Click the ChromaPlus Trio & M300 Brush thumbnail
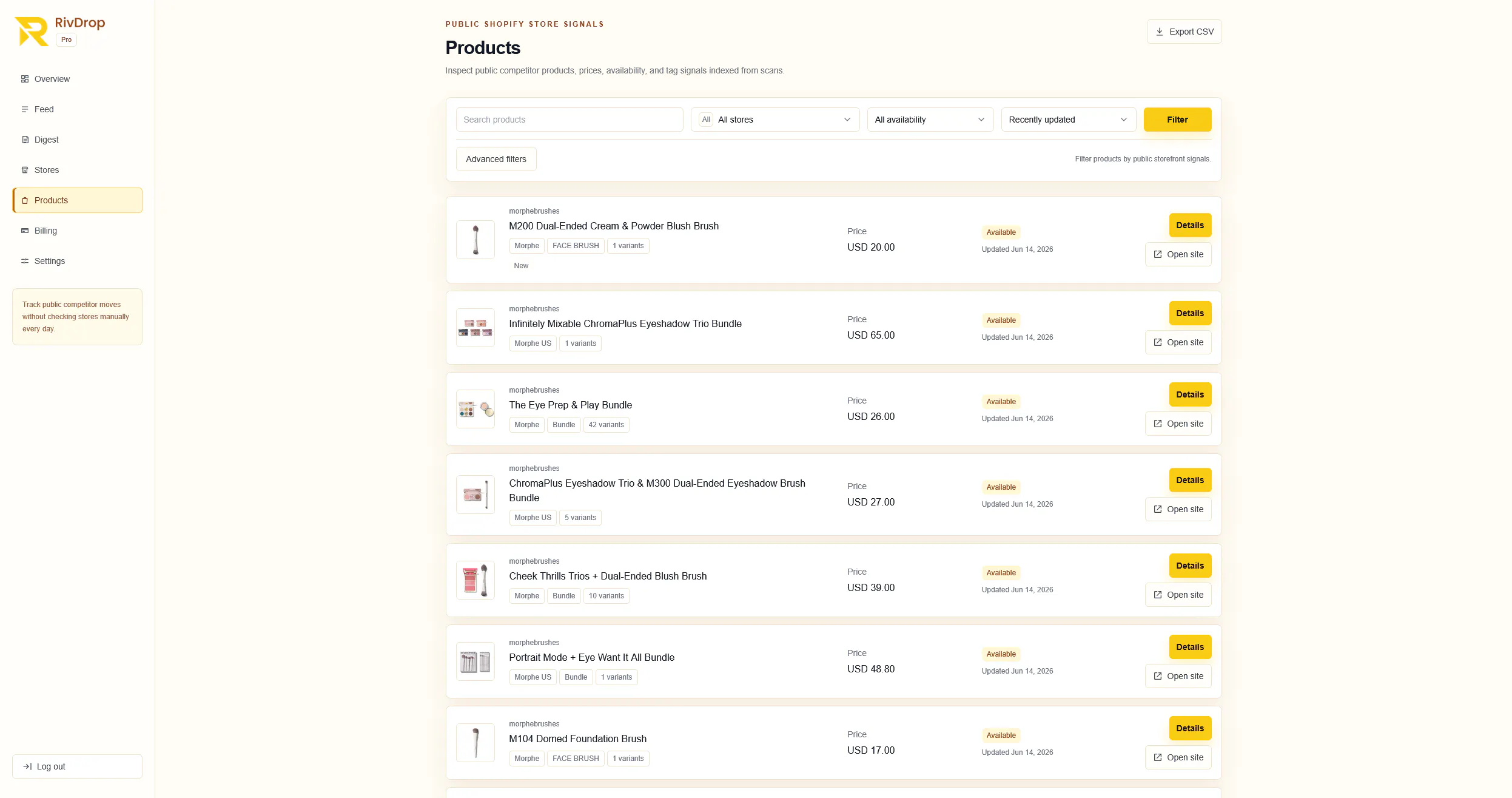 (x=475, y=495)
